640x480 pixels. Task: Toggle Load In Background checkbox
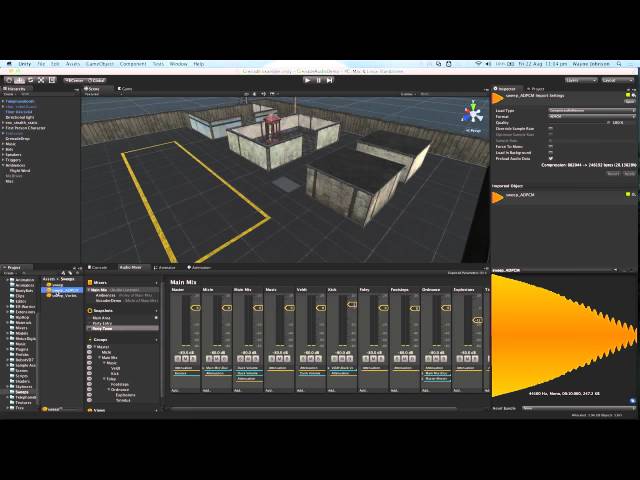551,153
